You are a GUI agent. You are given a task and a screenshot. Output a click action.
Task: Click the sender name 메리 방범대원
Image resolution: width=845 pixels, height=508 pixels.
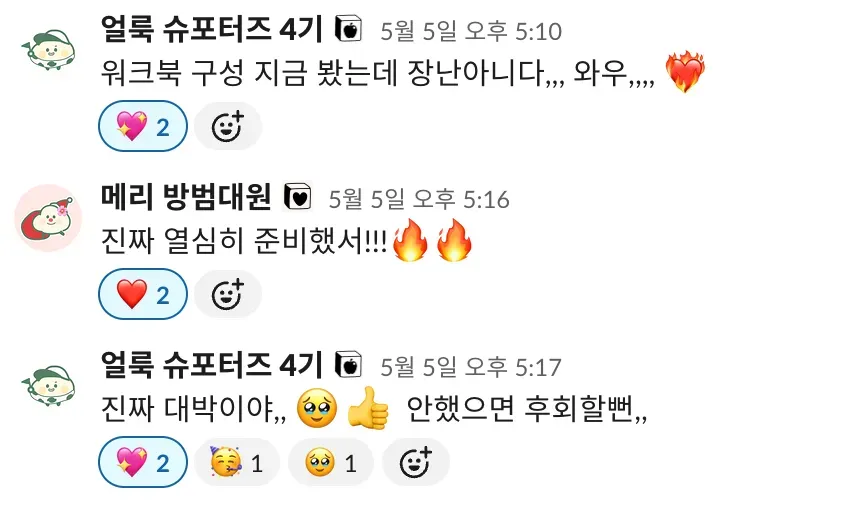coord(186,197)
